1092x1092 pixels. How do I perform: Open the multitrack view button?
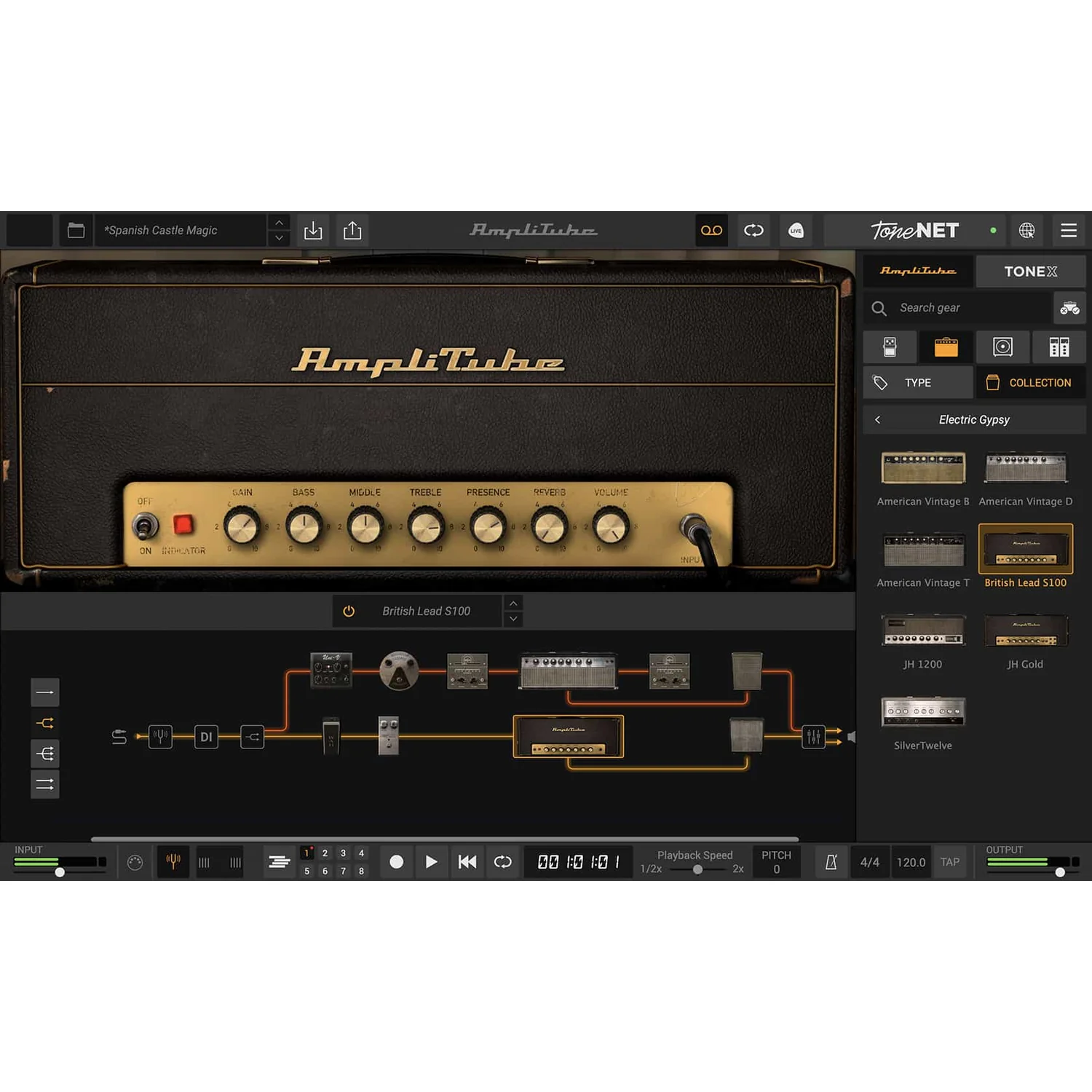click(280, 862)
